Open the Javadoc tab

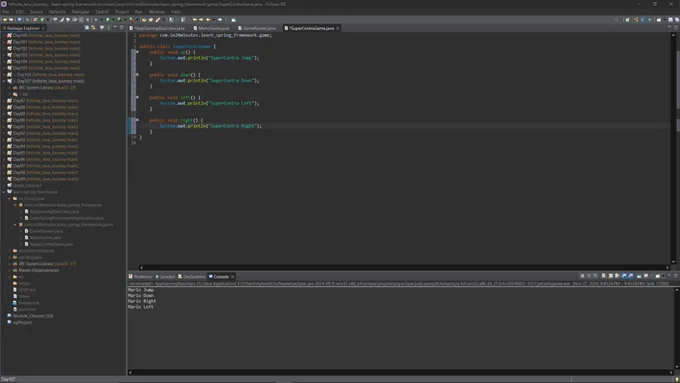[165, 276]
